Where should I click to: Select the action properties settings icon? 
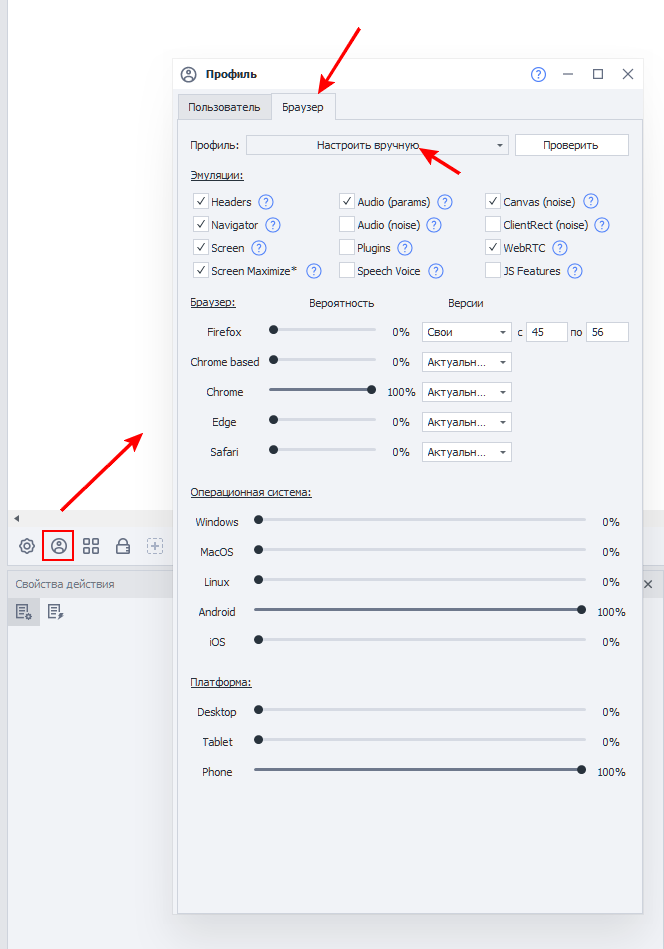(24, 611)
